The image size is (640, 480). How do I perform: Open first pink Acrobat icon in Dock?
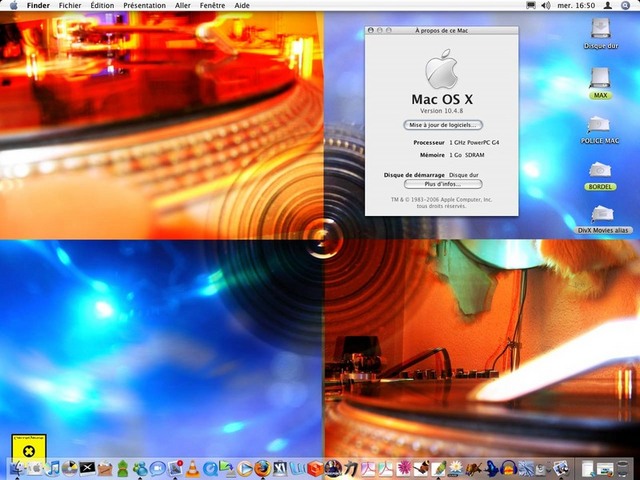tap(368, 469)
